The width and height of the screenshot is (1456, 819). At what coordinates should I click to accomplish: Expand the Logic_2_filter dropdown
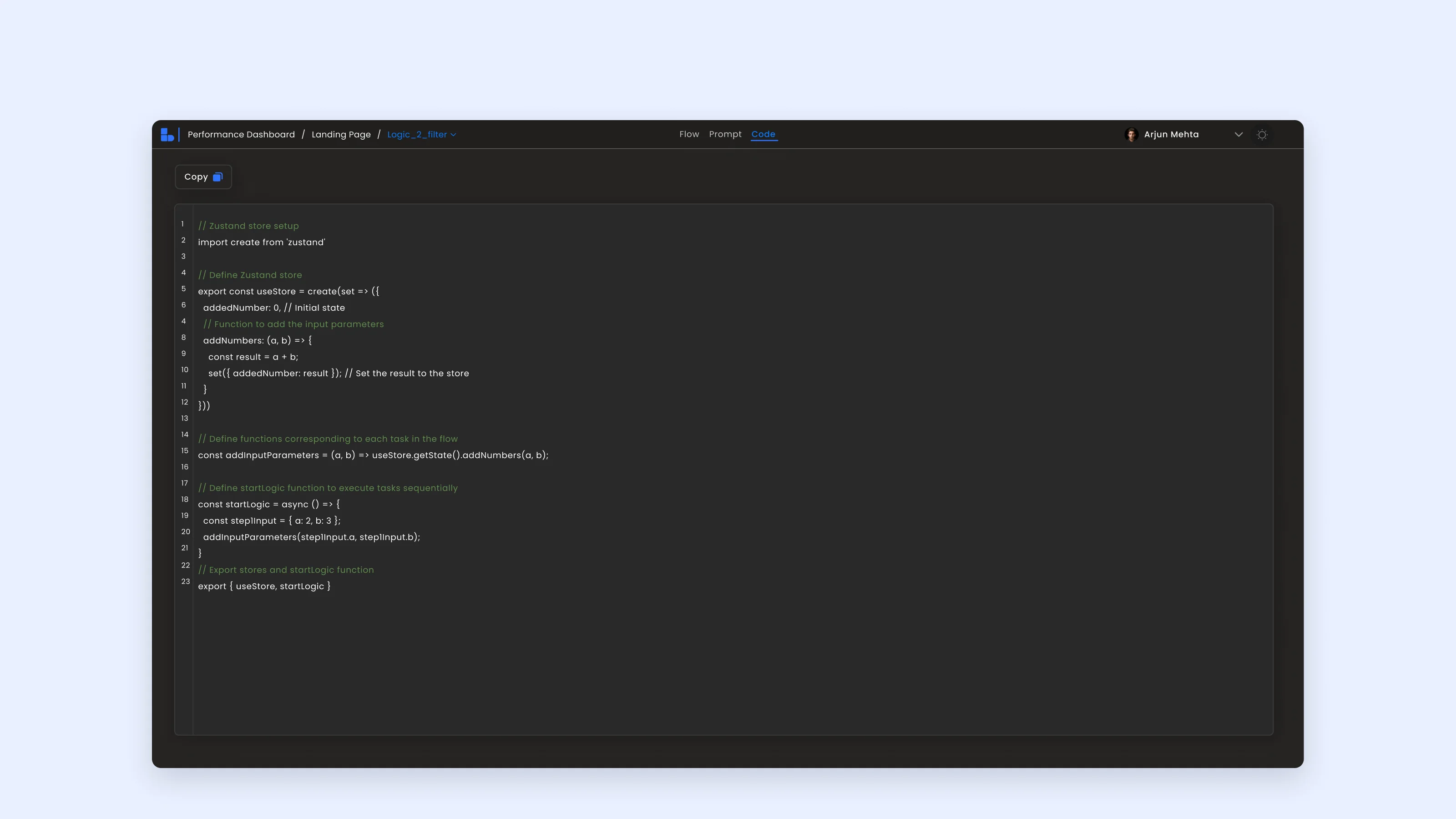[x=422, y=135]
